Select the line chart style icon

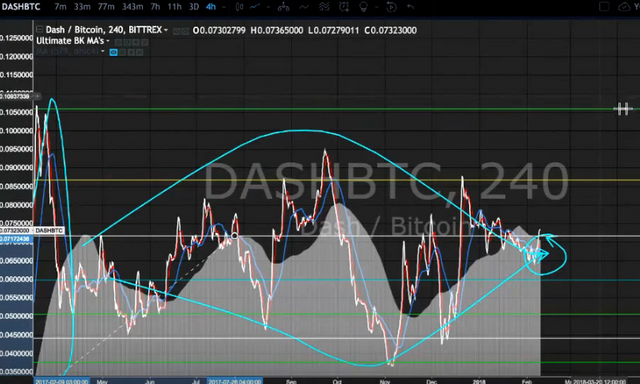pyautogui.click(x=256, y=7)
